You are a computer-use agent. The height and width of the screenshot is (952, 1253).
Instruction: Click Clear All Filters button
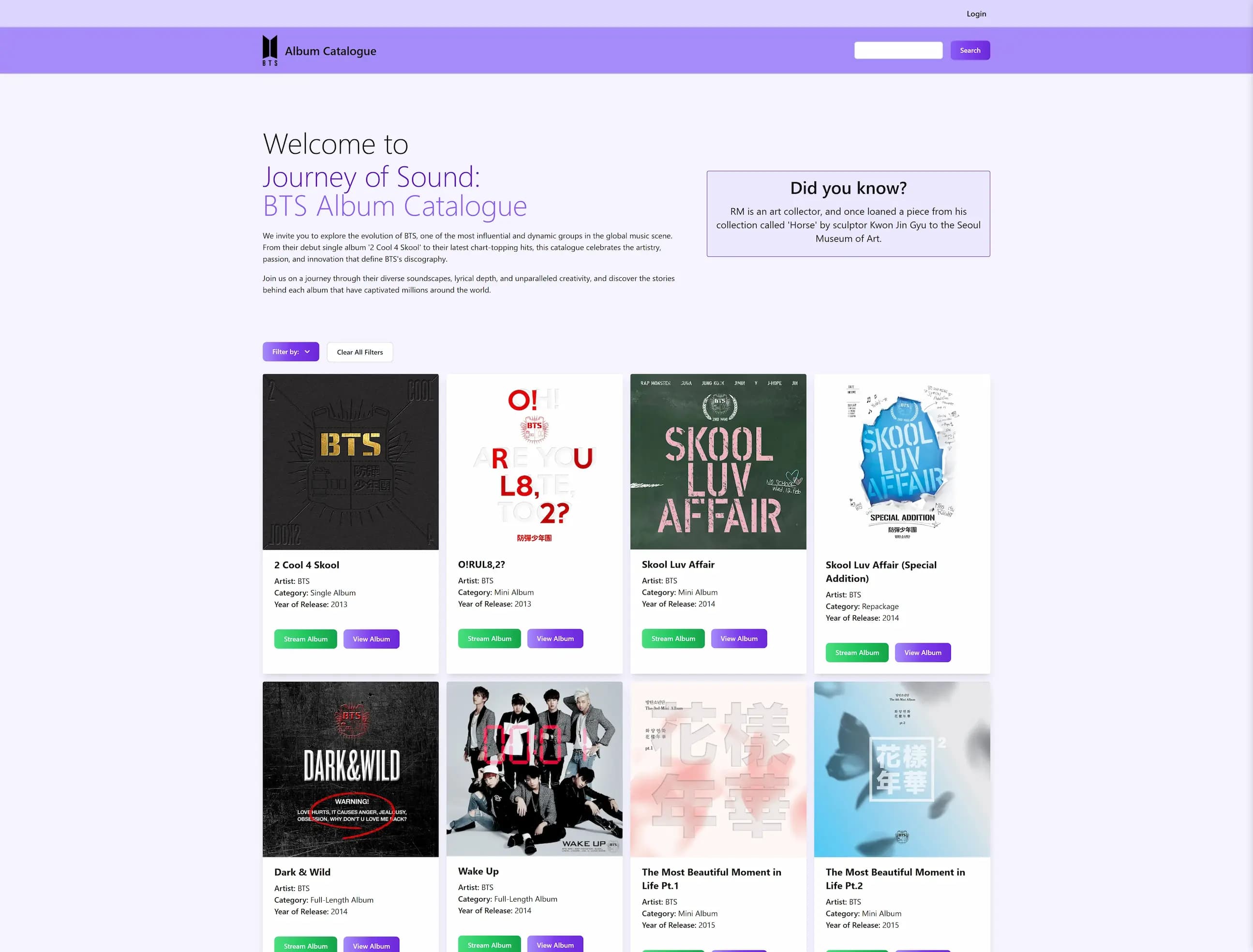359,352
